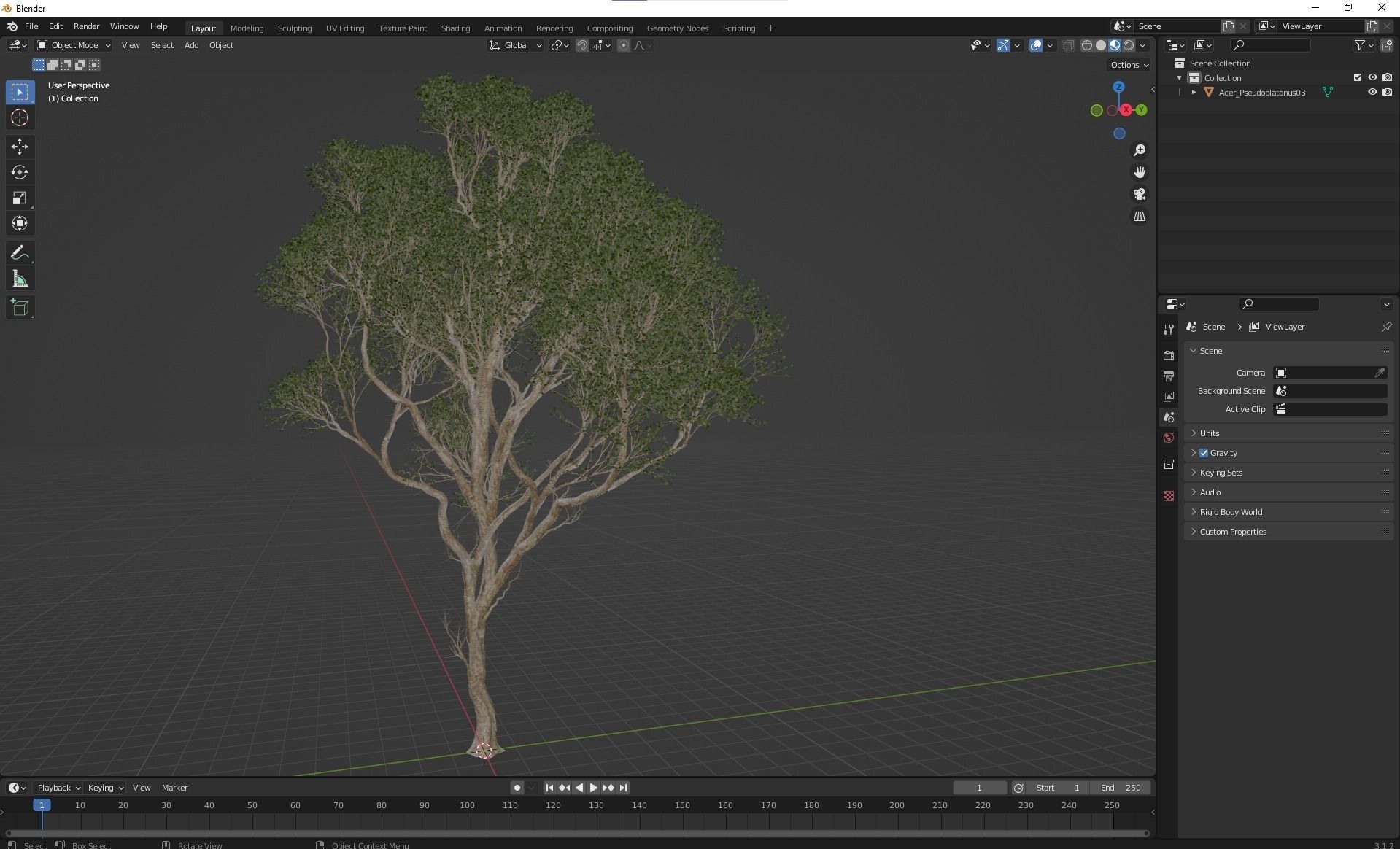The image size is (1400, 849).
Task: Toggle viewport gizmos display button
Action: (x=1003, y=45)
